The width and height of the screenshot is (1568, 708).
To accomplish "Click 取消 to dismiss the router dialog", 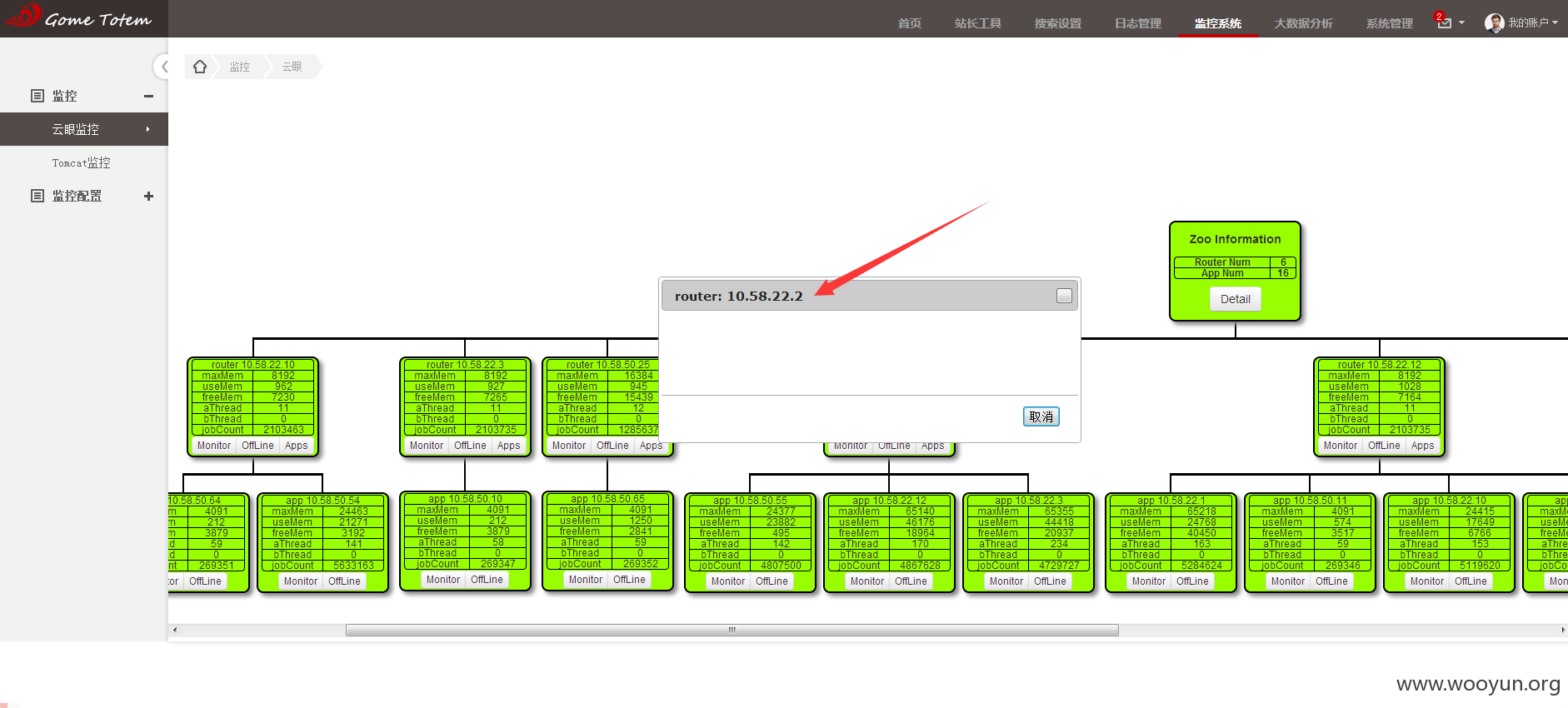I will click(x=1041, y=416).
